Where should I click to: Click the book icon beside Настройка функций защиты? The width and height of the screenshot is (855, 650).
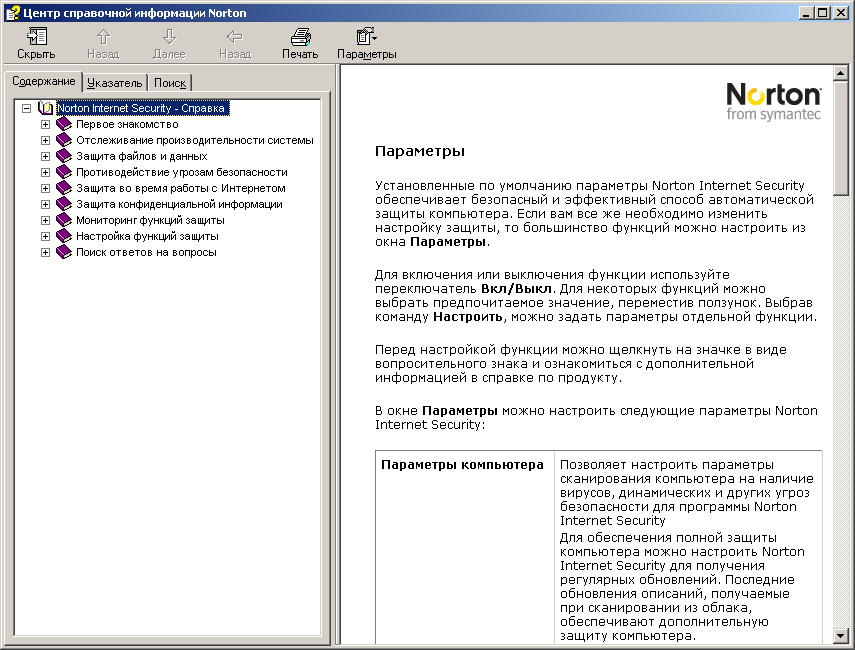64,236
